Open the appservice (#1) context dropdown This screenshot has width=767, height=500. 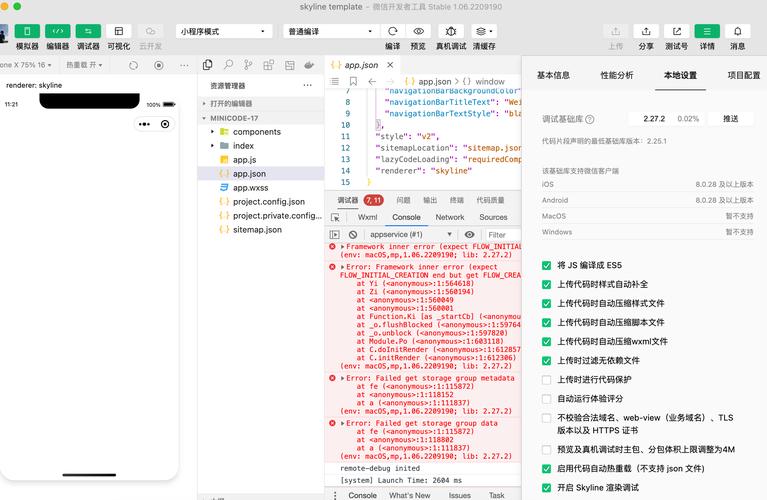click(x=410, y=234)
